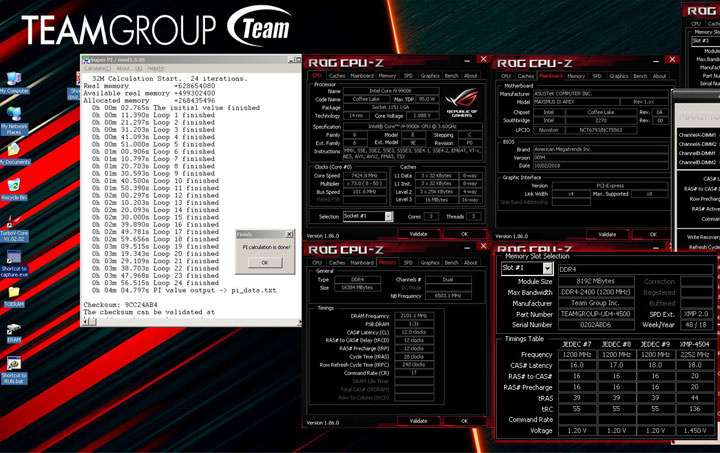
Task: Open SPD tab in CPU-Z Memory window
Action: pyautogui.click(x=408, y=263)
